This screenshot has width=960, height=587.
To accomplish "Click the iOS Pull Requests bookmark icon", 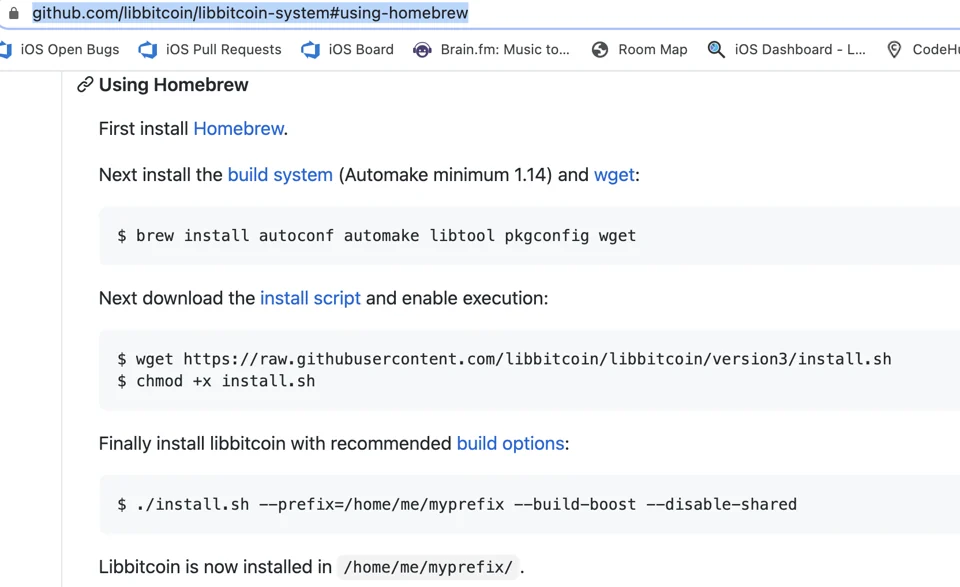I will [x=148, y=50].
